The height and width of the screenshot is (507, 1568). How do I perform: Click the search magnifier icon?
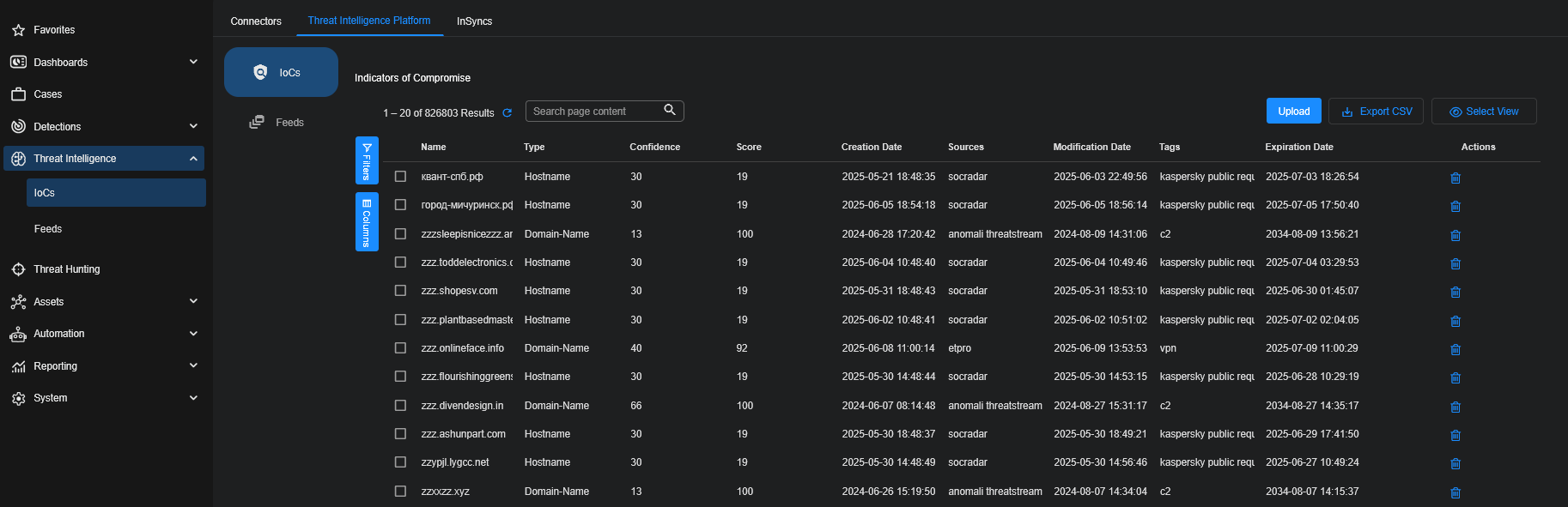point(670,110)
